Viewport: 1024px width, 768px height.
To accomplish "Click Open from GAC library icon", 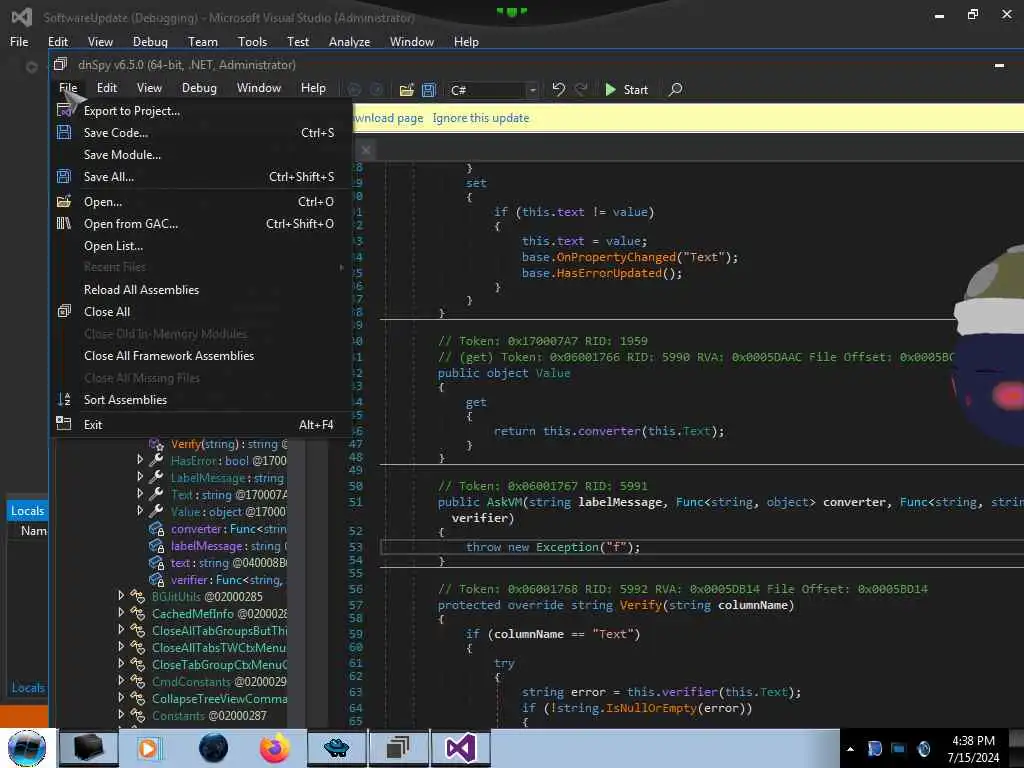I will (x=64, y=224).
